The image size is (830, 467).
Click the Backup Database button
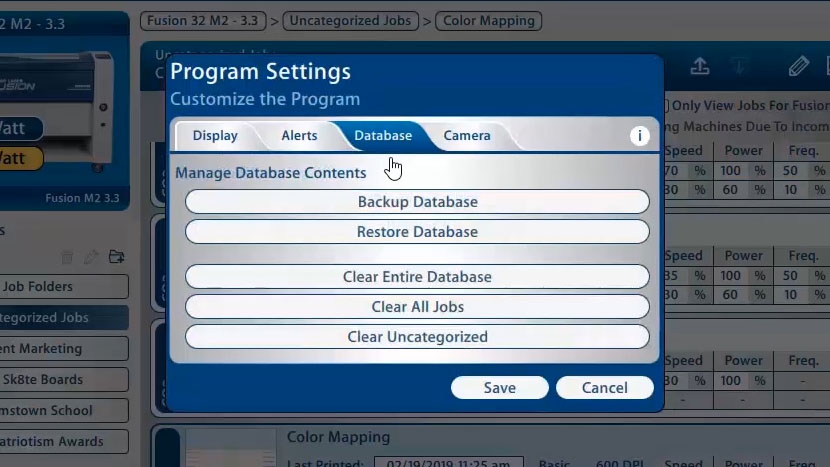click(x=417, y=202)
